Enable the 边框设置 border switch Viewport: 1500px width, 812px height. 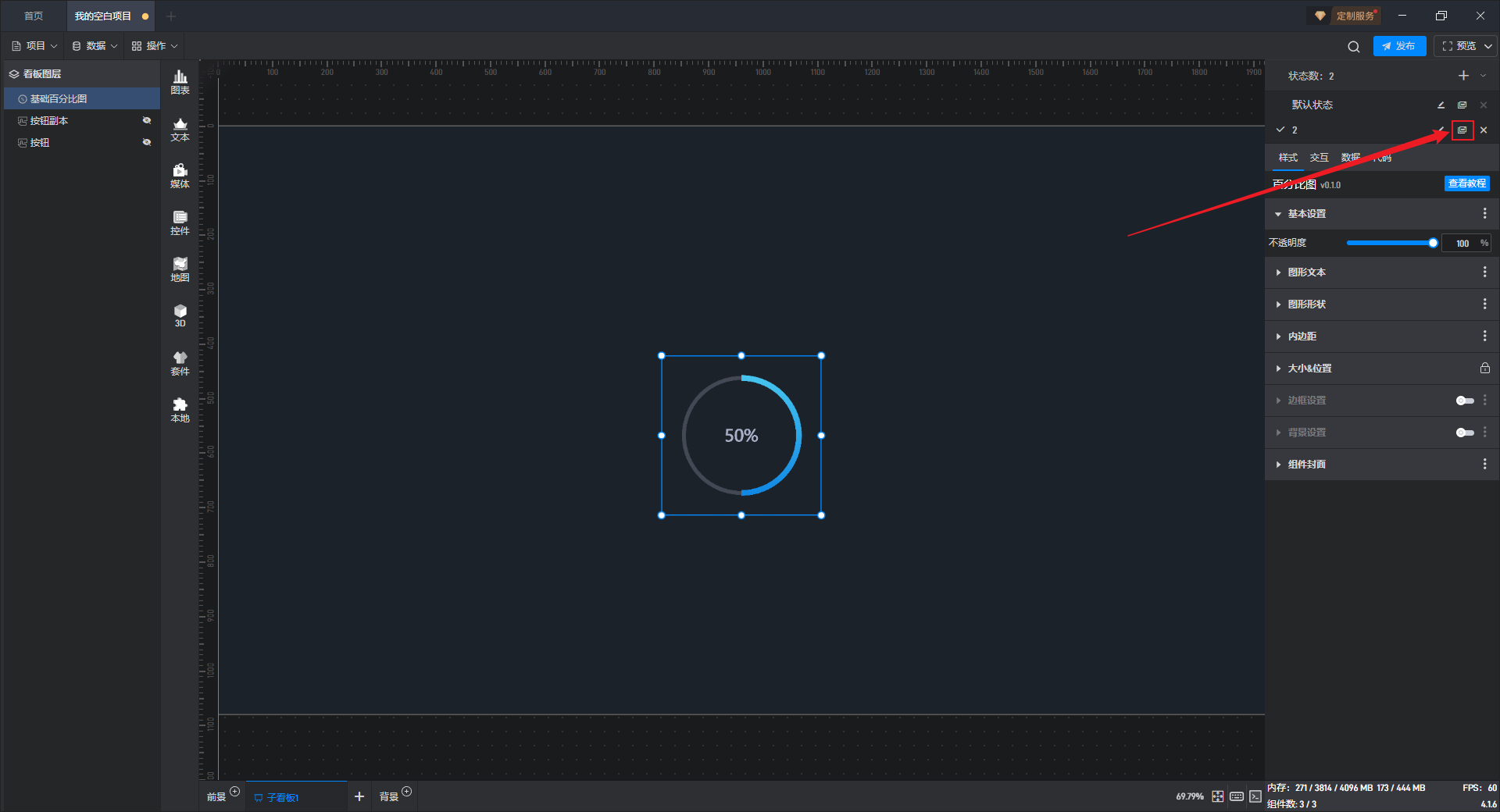point(1465,401)
